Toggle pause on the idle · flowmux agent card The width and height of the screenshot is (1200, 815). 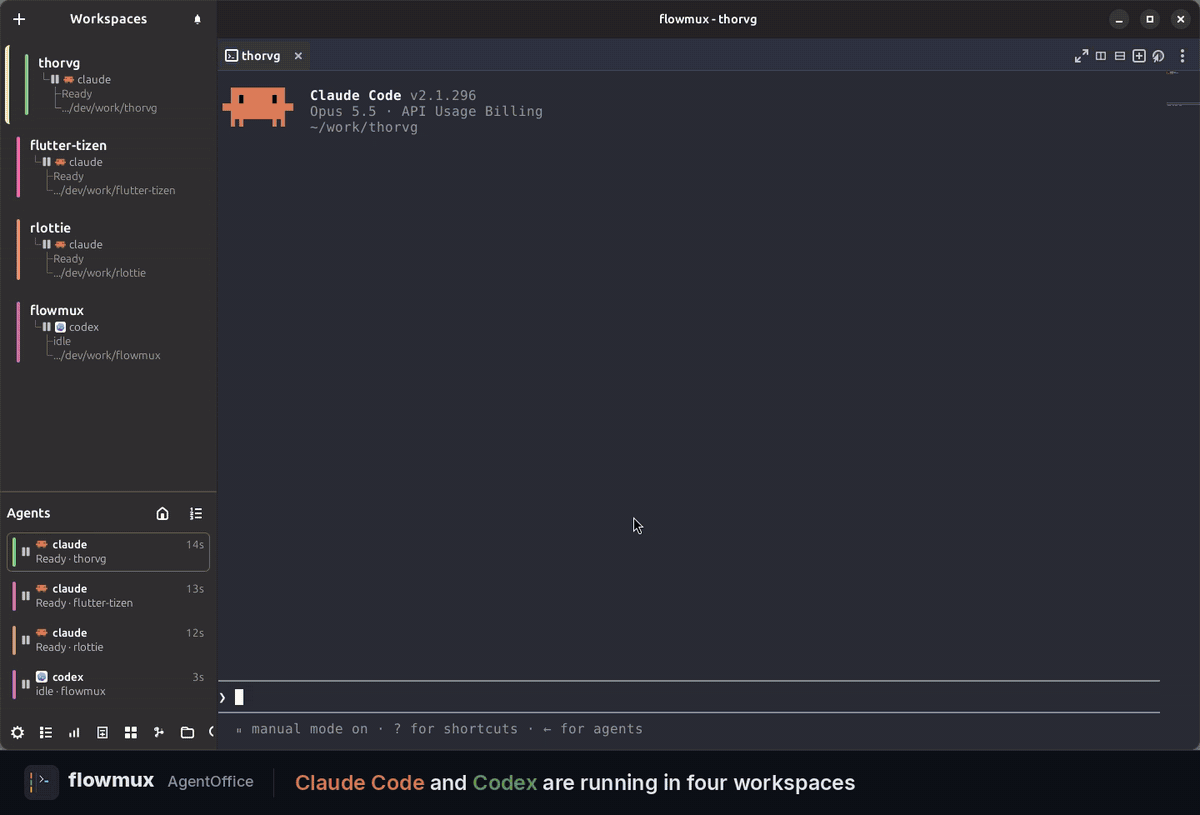click(x=26, y=684)
